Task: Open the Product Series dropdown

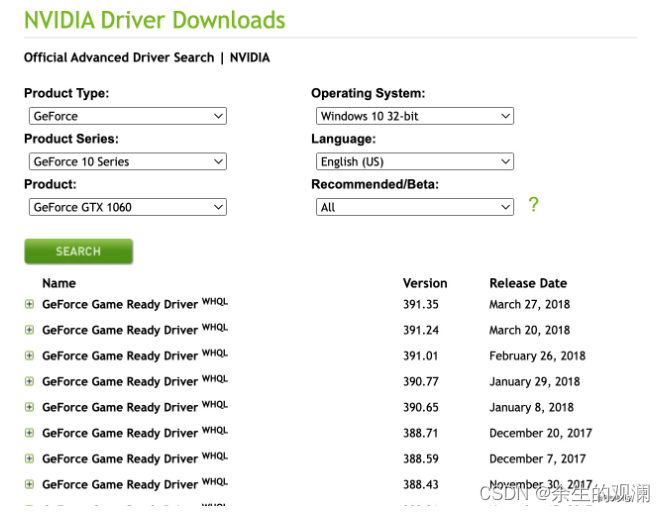Action: (x=128, y=161)
